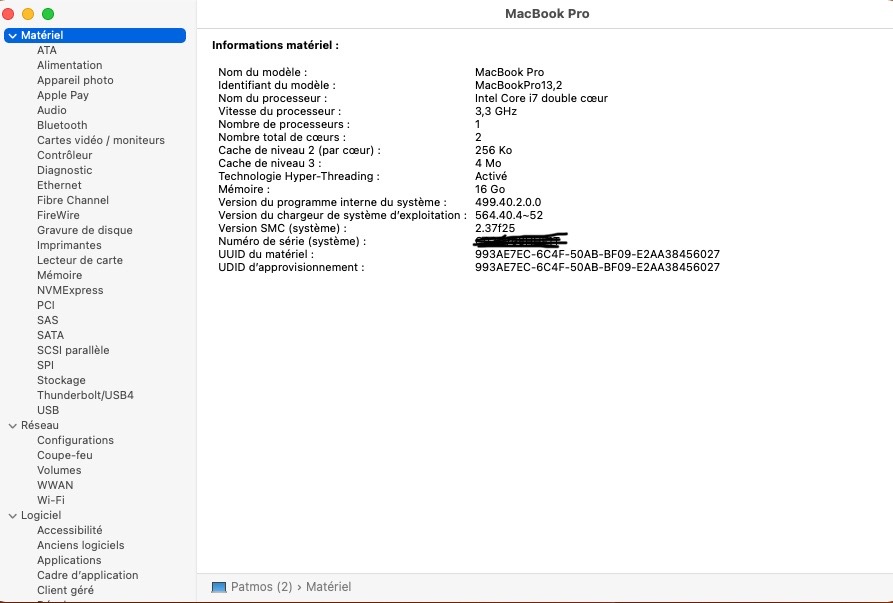893x603 pixels.
Task: Click the model identifier MacBookPro13,2
Action: [518, 85]
